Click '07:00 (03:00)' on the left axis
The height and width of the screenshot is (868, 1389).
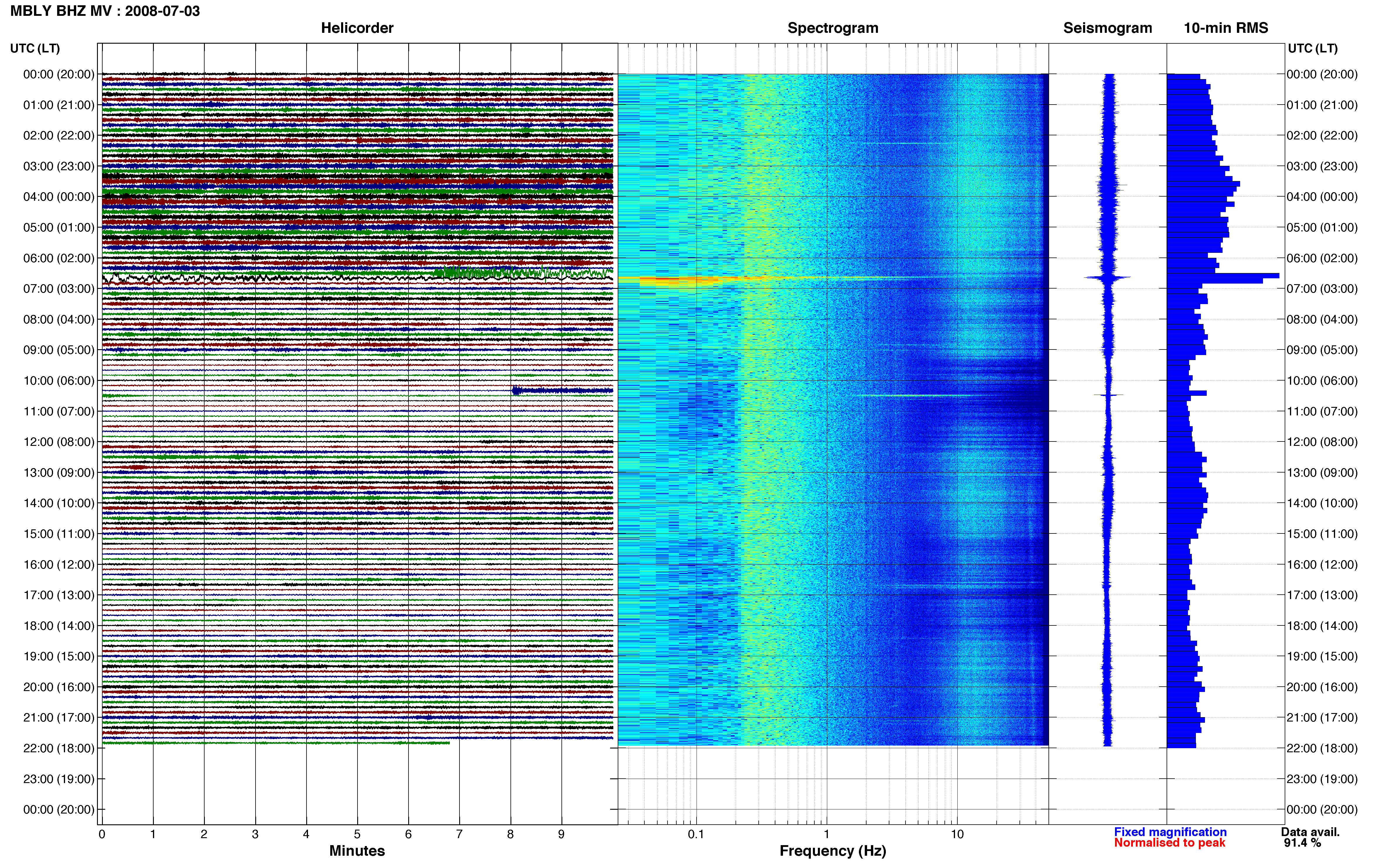click(59, 289)
